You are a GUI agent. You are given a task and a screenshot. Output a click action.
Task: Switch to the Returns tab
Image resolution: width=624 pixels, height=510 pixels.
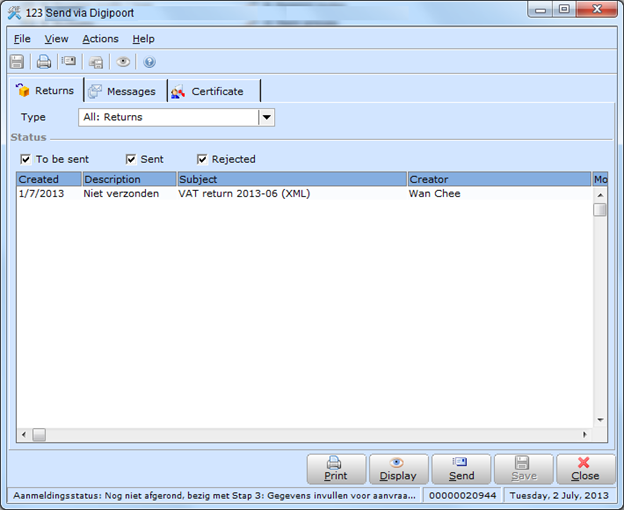click(46, 91)
